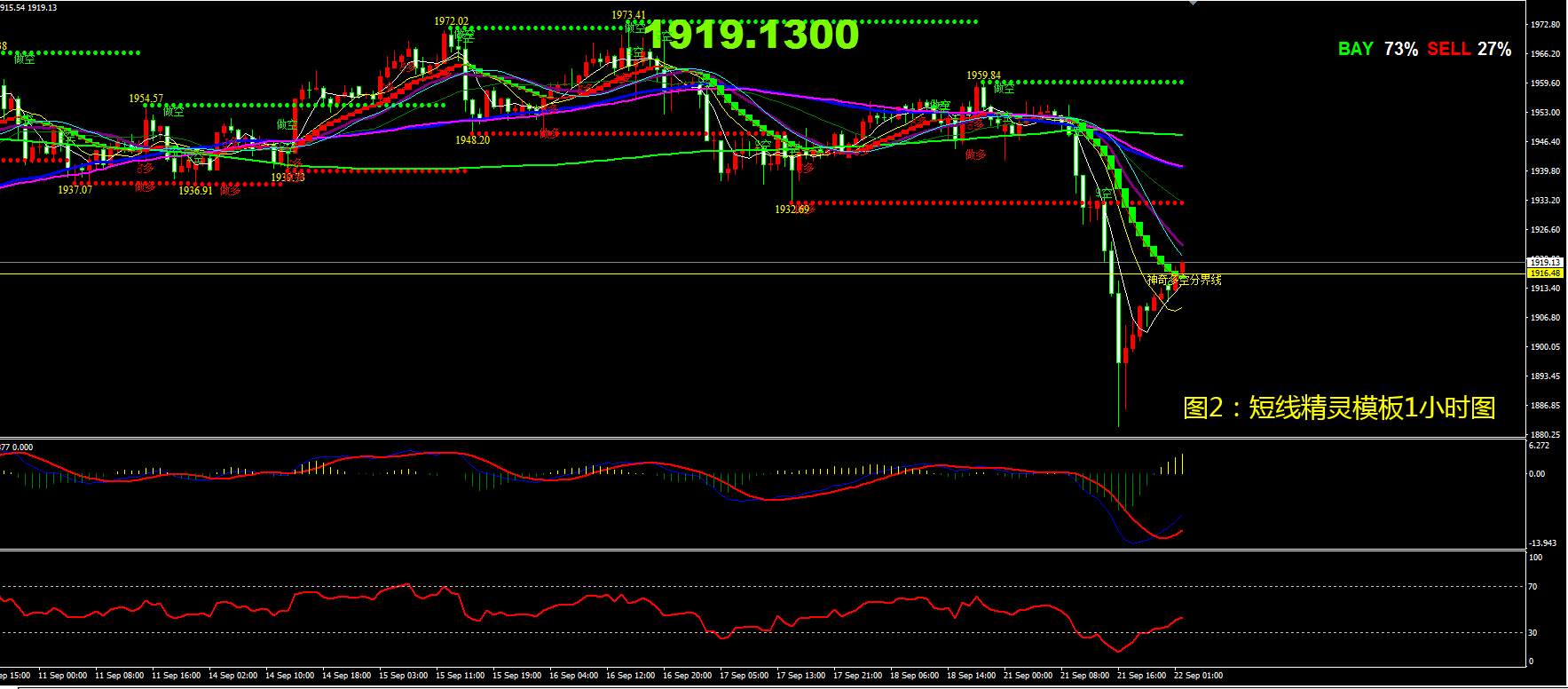
Task: Click the green BAY label
Action: [x=1356, y=49]
